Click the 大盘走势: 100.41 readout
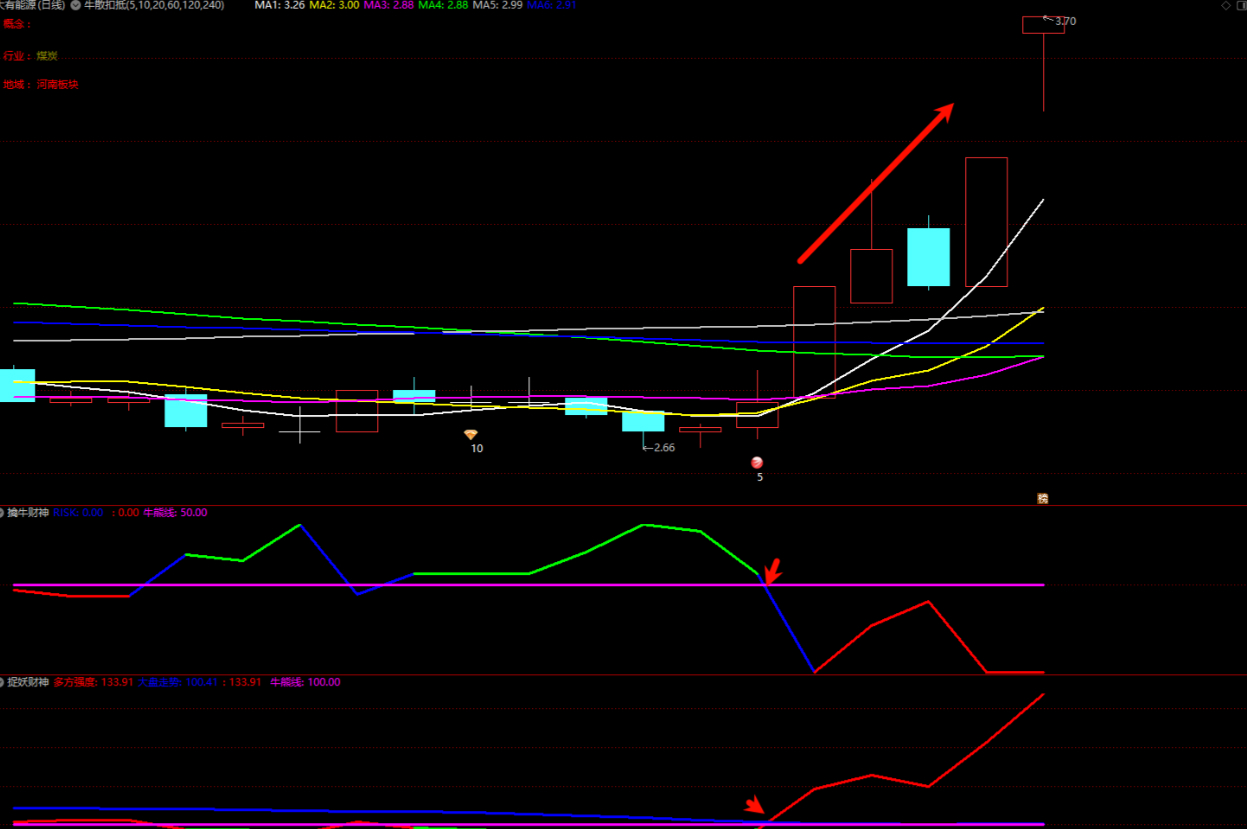Screen dimensions: 1247x829 177,682
